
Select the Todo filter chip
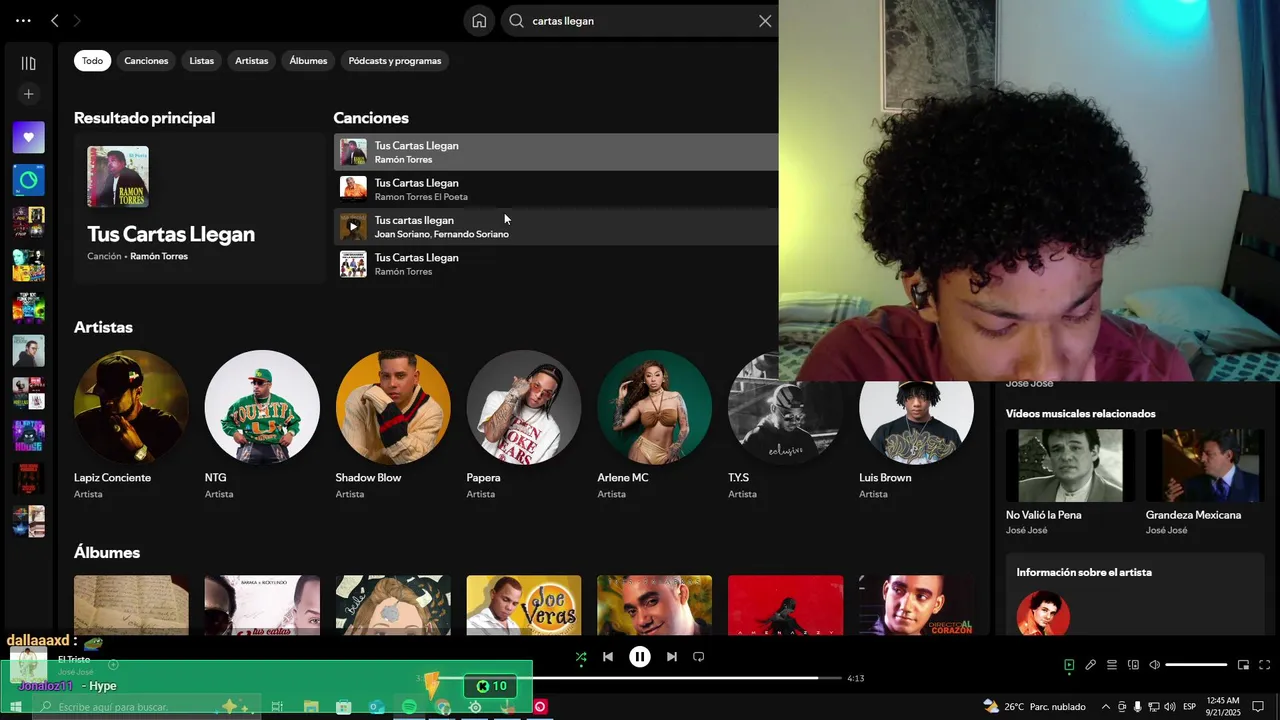[x=92, y=61]
